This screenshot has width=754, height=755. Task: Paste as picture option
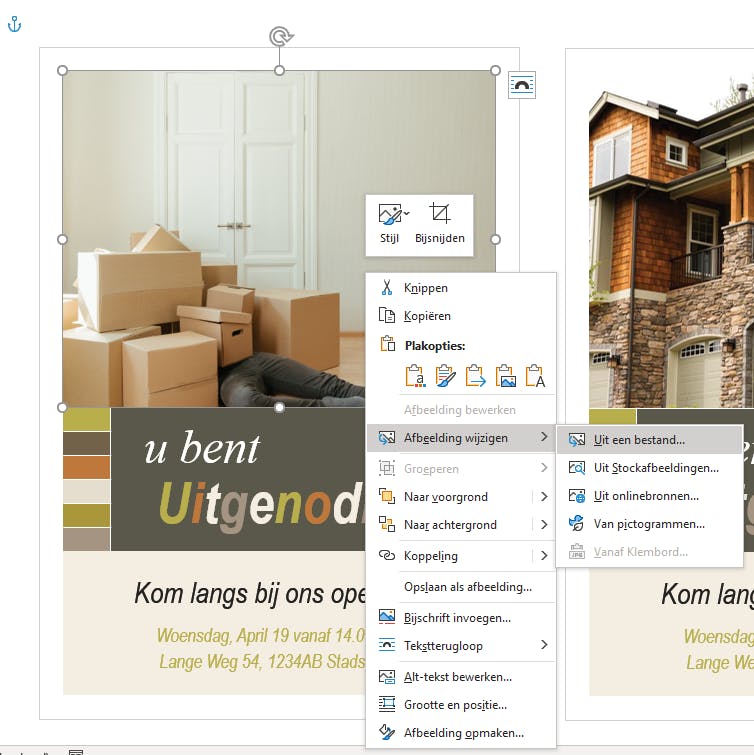(505, 376)
